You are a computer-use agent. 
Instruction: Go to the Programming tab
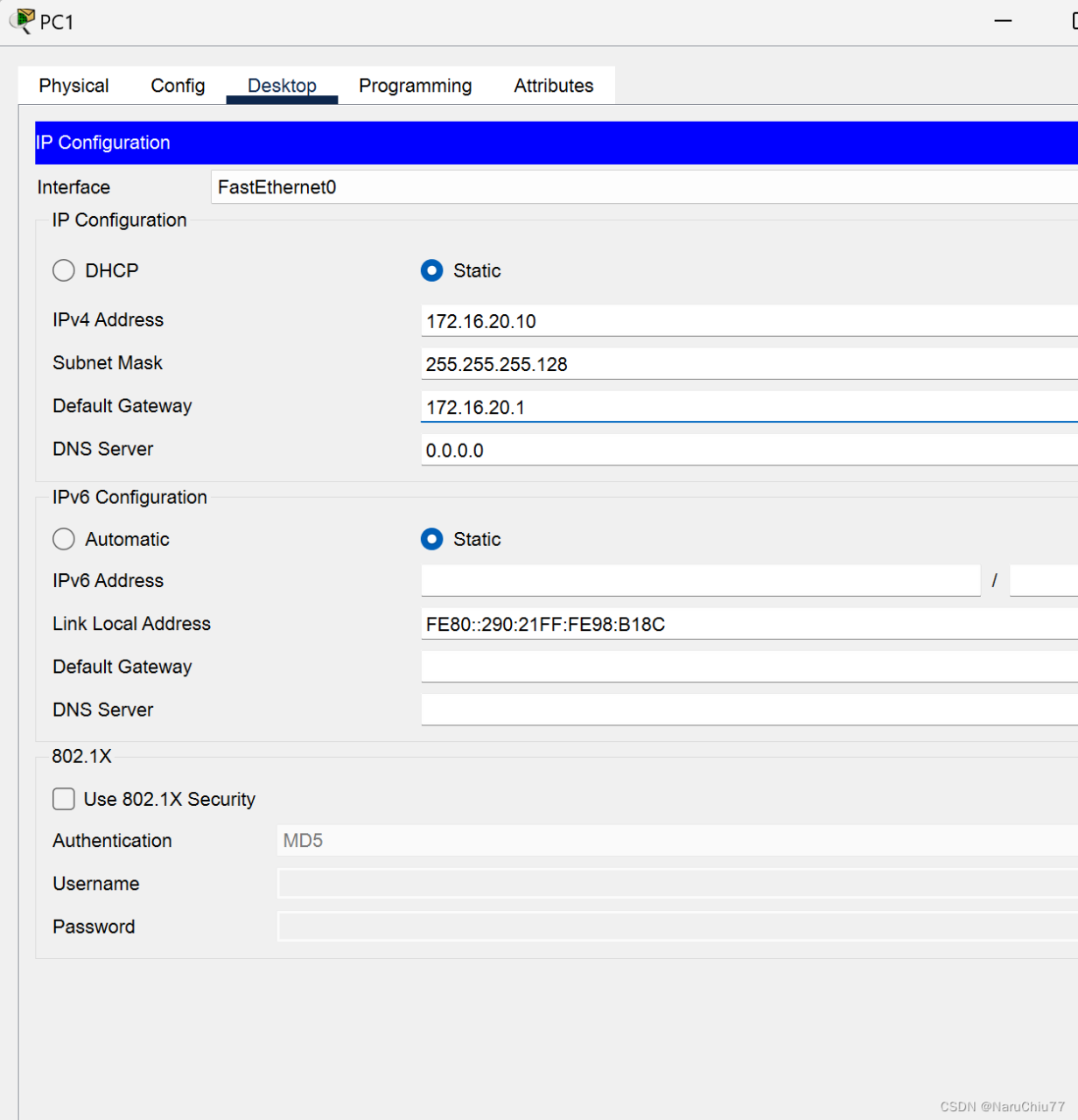(415, 86)
